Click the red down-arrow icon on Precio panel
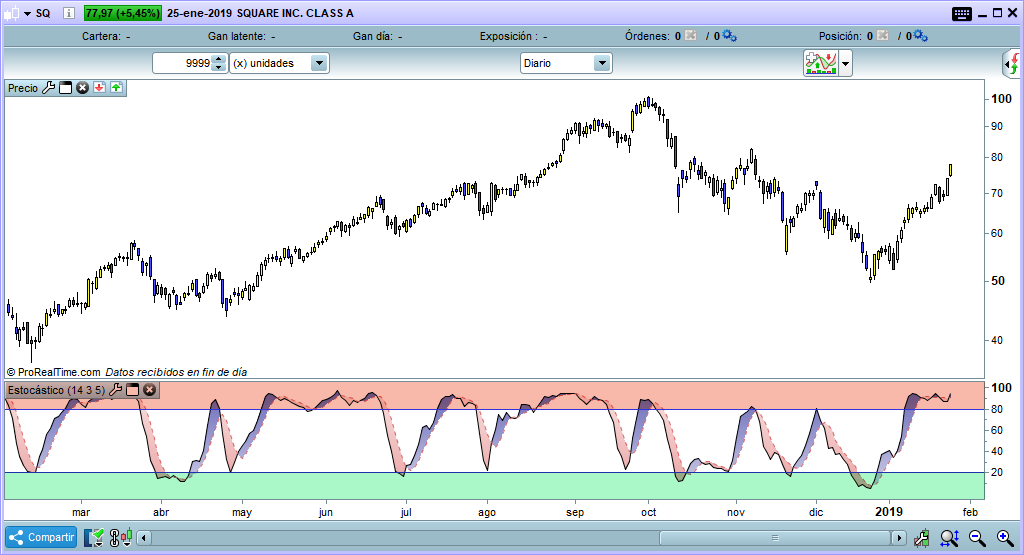The height and width of the screenshot is (555, 1024). pos(100,88)
